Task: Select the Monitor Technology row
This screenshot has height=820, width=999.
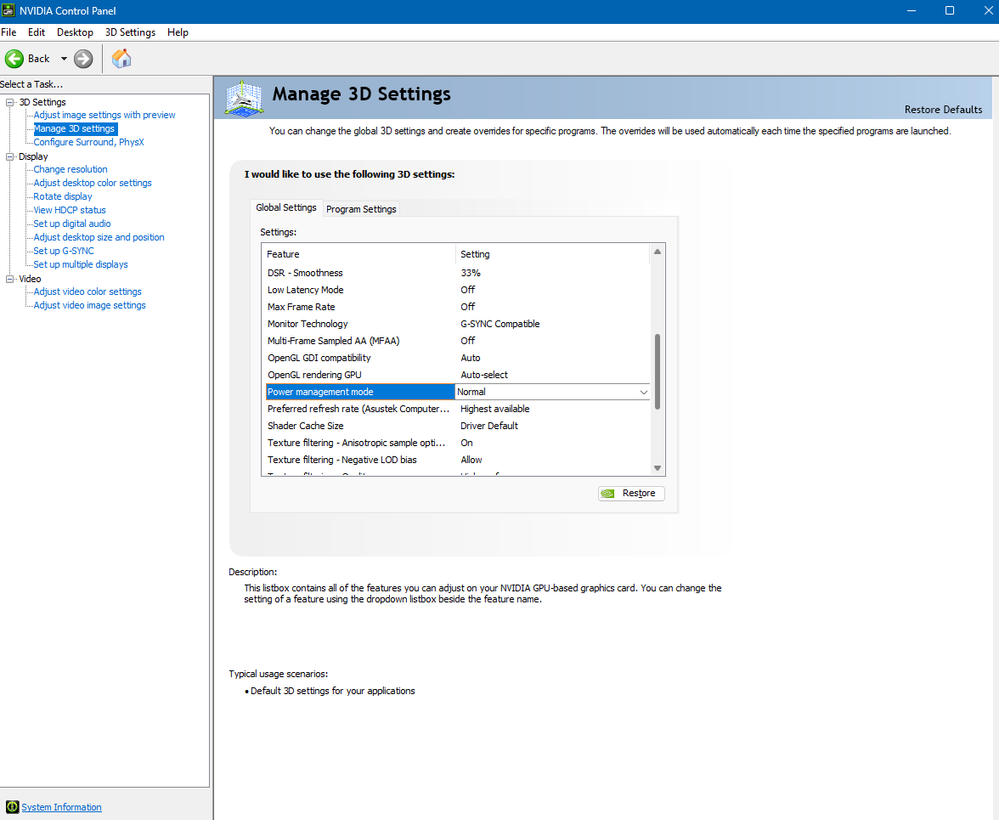Action: [x=456, y=324]
